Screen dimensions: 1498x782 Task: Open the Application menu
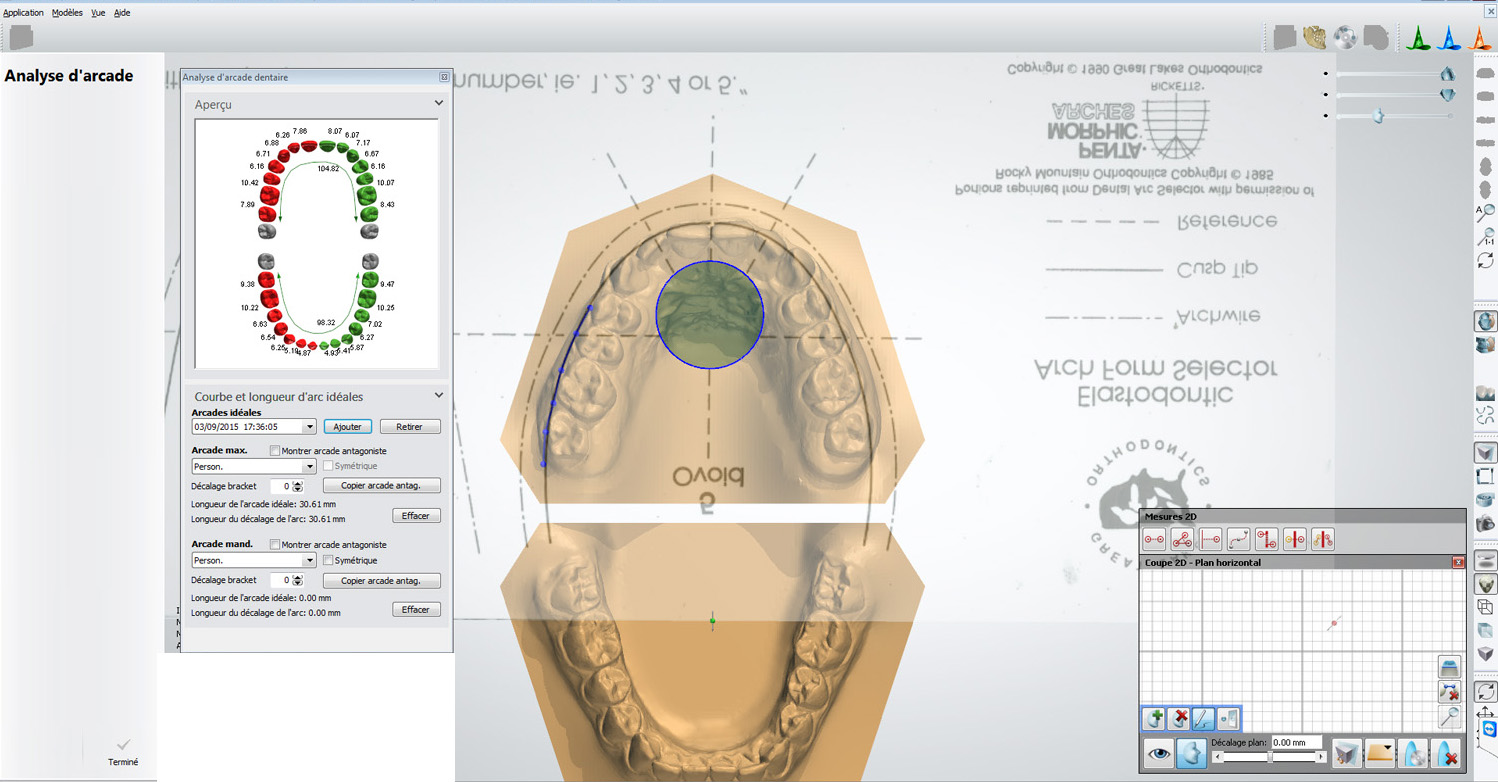pos(23,13)
